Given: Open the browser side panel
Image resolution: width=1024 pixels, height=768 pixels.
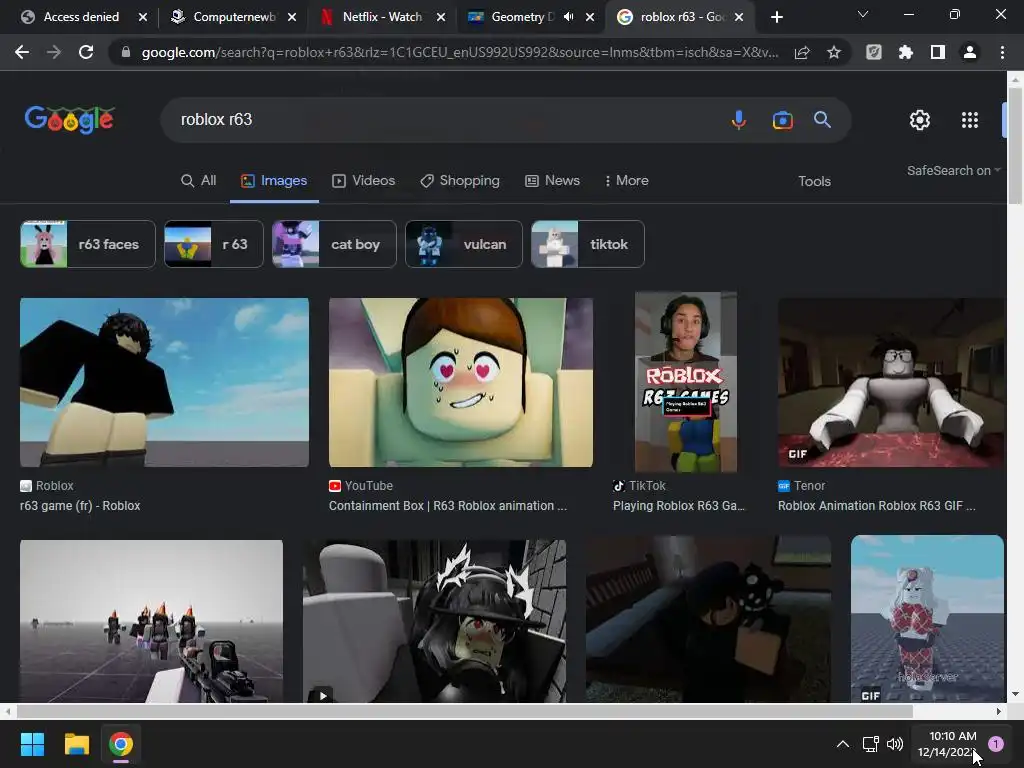Looking at the screenshot, I should coord(938,52).
